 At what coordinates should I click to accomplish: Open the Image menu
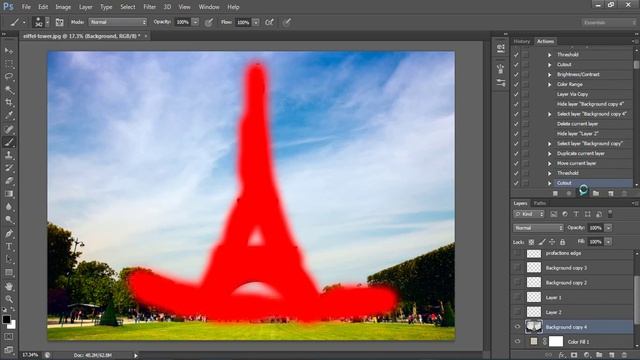coord(63,7)
